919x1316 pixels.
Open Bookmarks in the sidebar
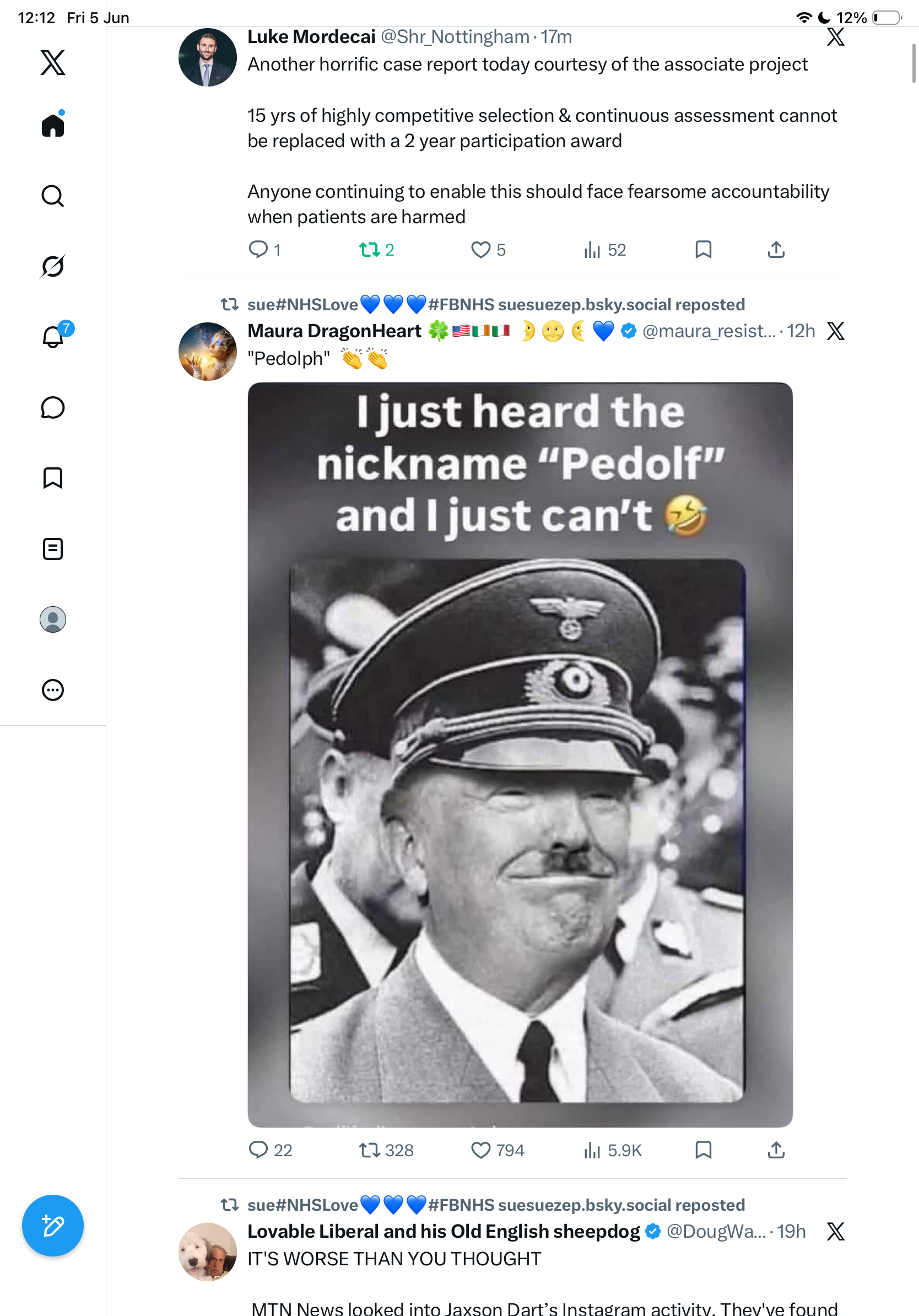pos(53,478)
